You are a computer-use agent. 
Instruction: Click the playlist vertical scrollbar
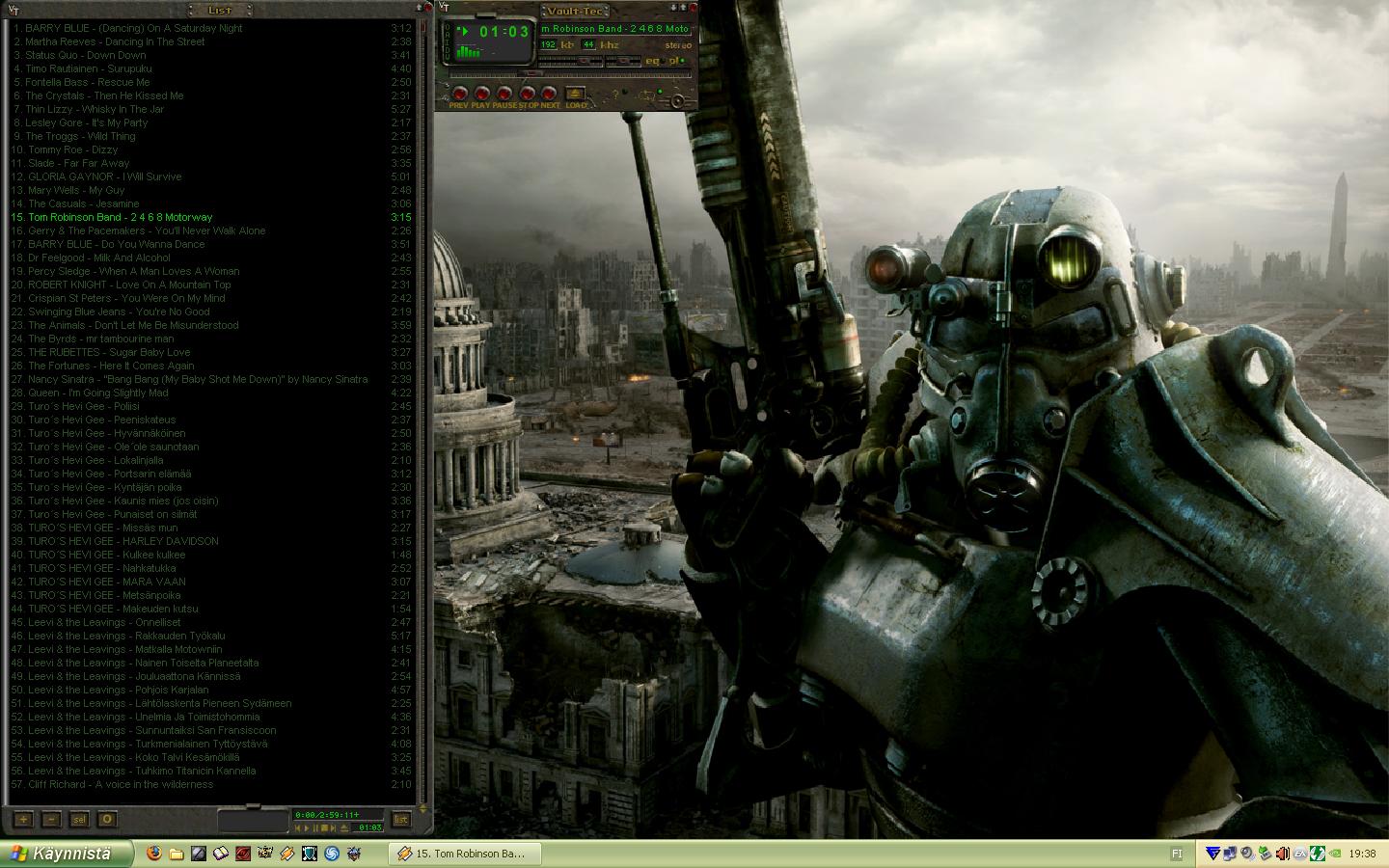(422, 410)
